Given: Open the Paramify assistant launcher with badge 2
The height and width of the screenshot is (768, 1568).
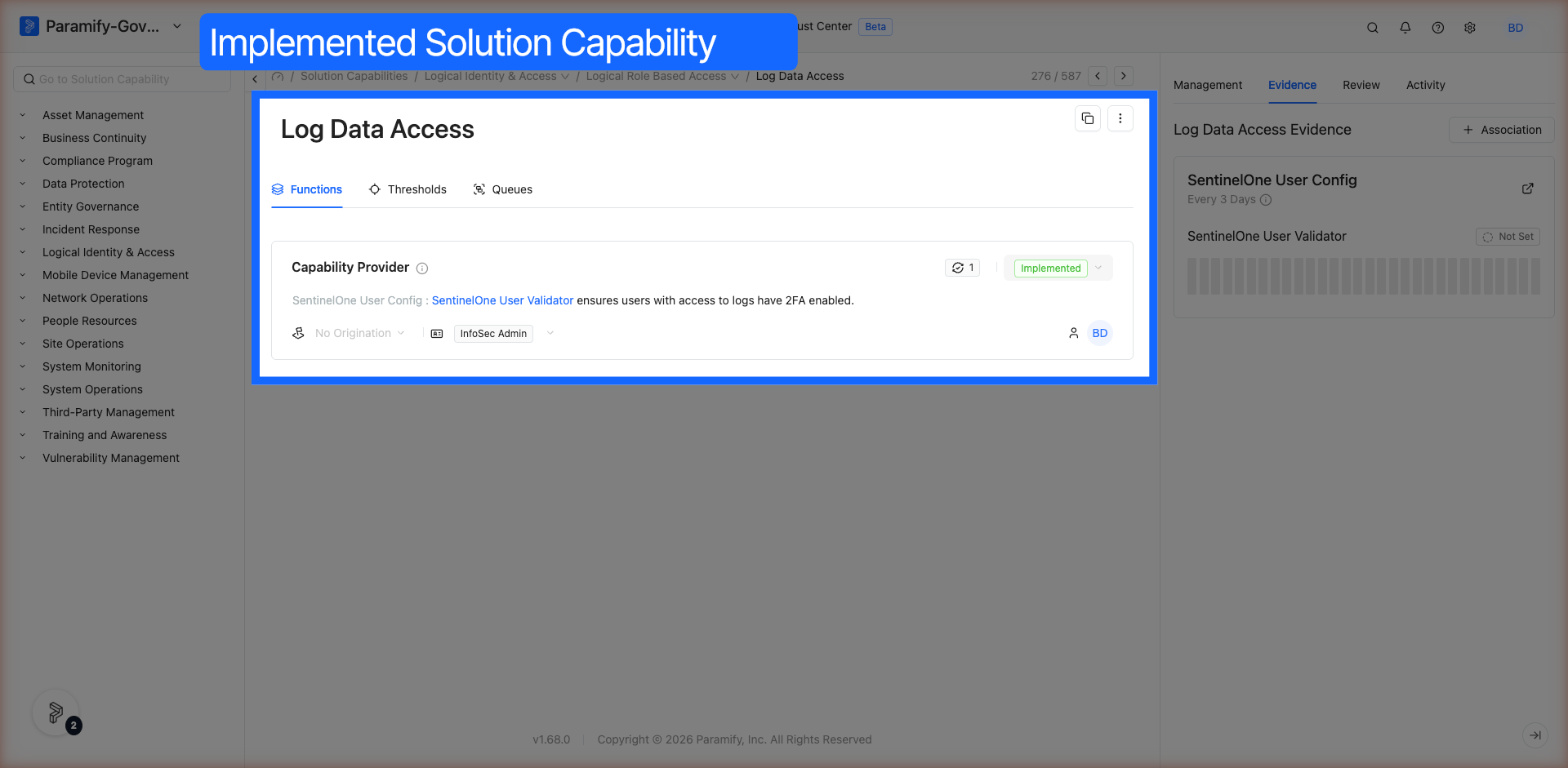Looking at the screenshot, I should coord(56,713).
